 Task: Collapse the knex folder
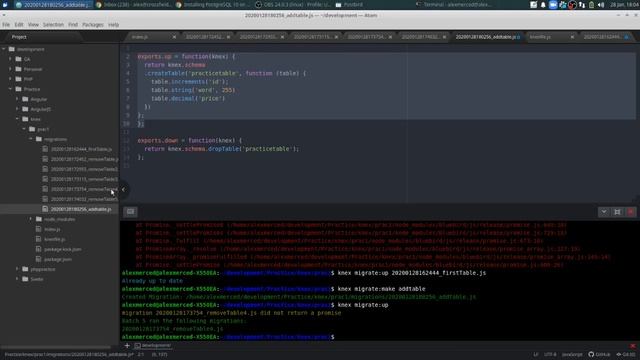tap(18, 119)
